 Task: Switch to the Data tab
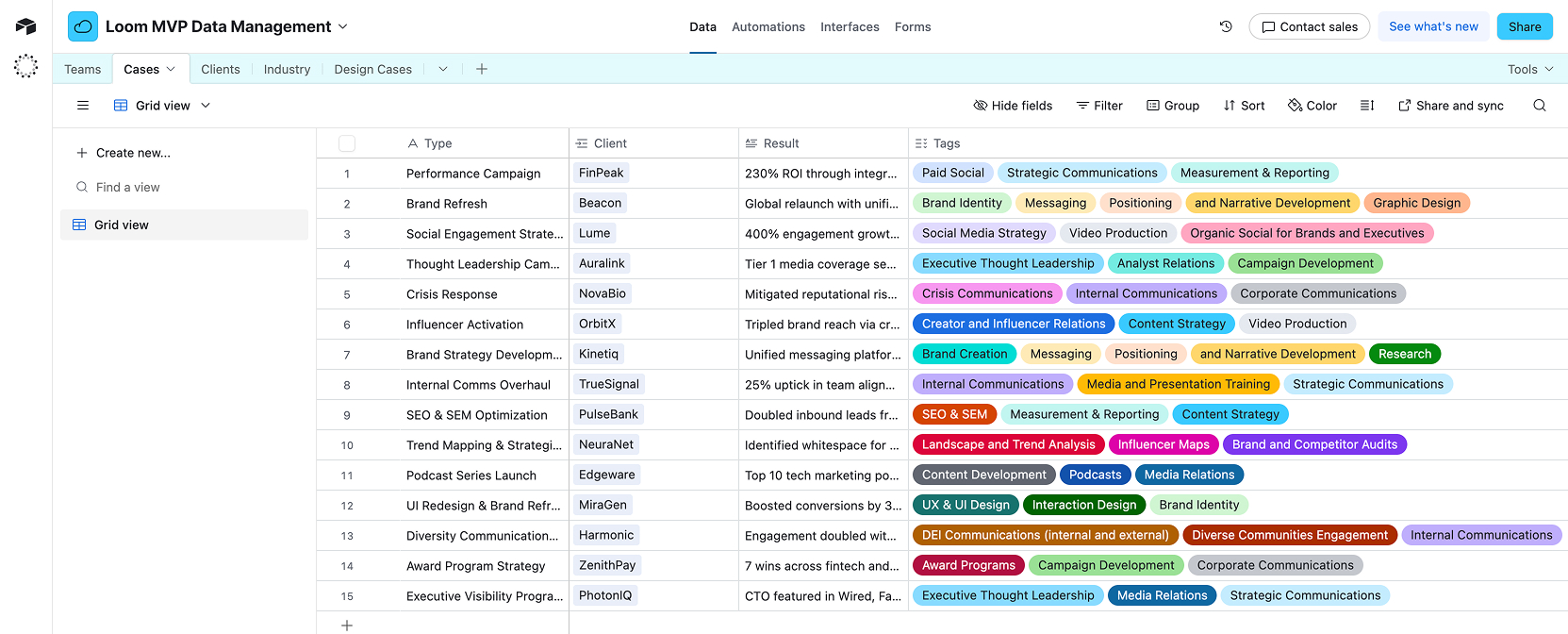coord(702,26)
